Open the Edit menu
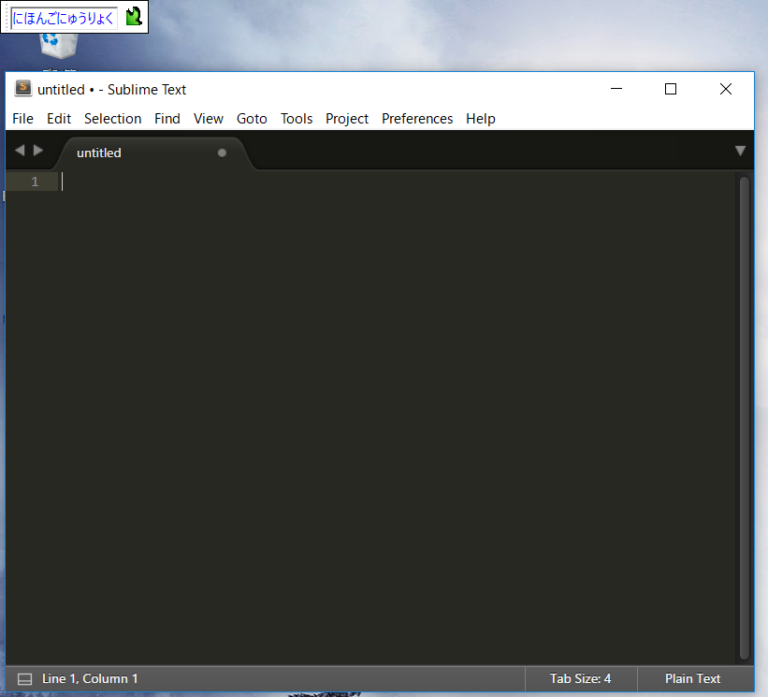 (x=59, y=119)
